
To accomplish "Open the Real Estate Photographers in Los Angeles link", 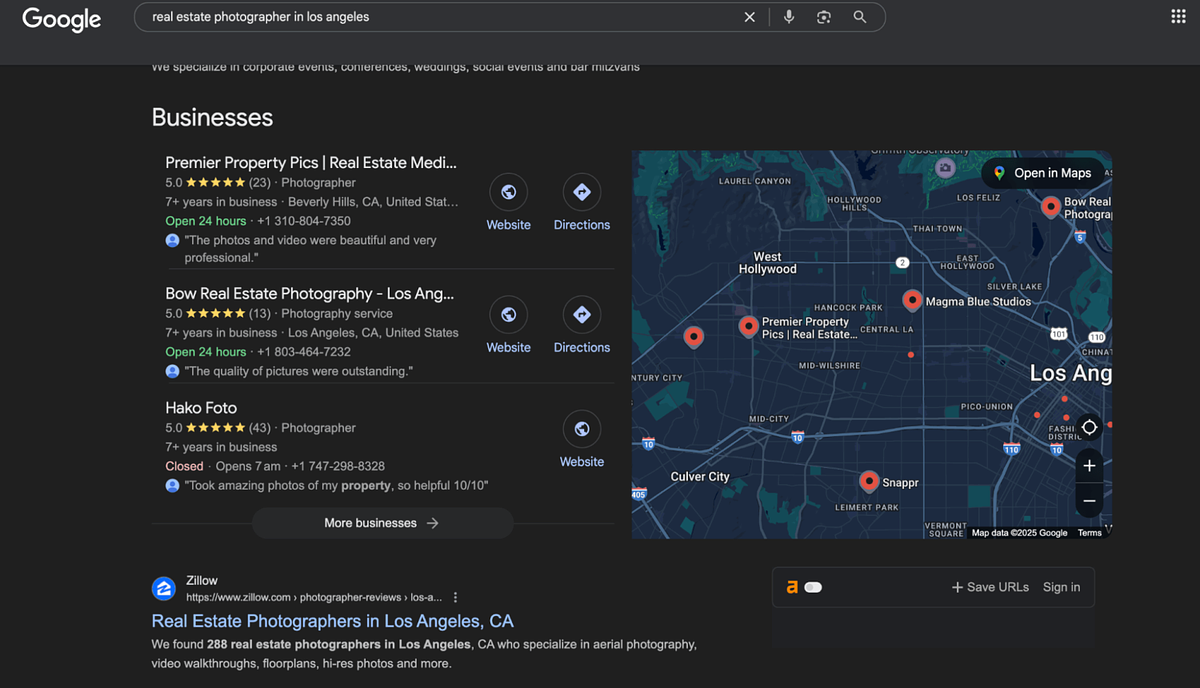I will [332, 621].
